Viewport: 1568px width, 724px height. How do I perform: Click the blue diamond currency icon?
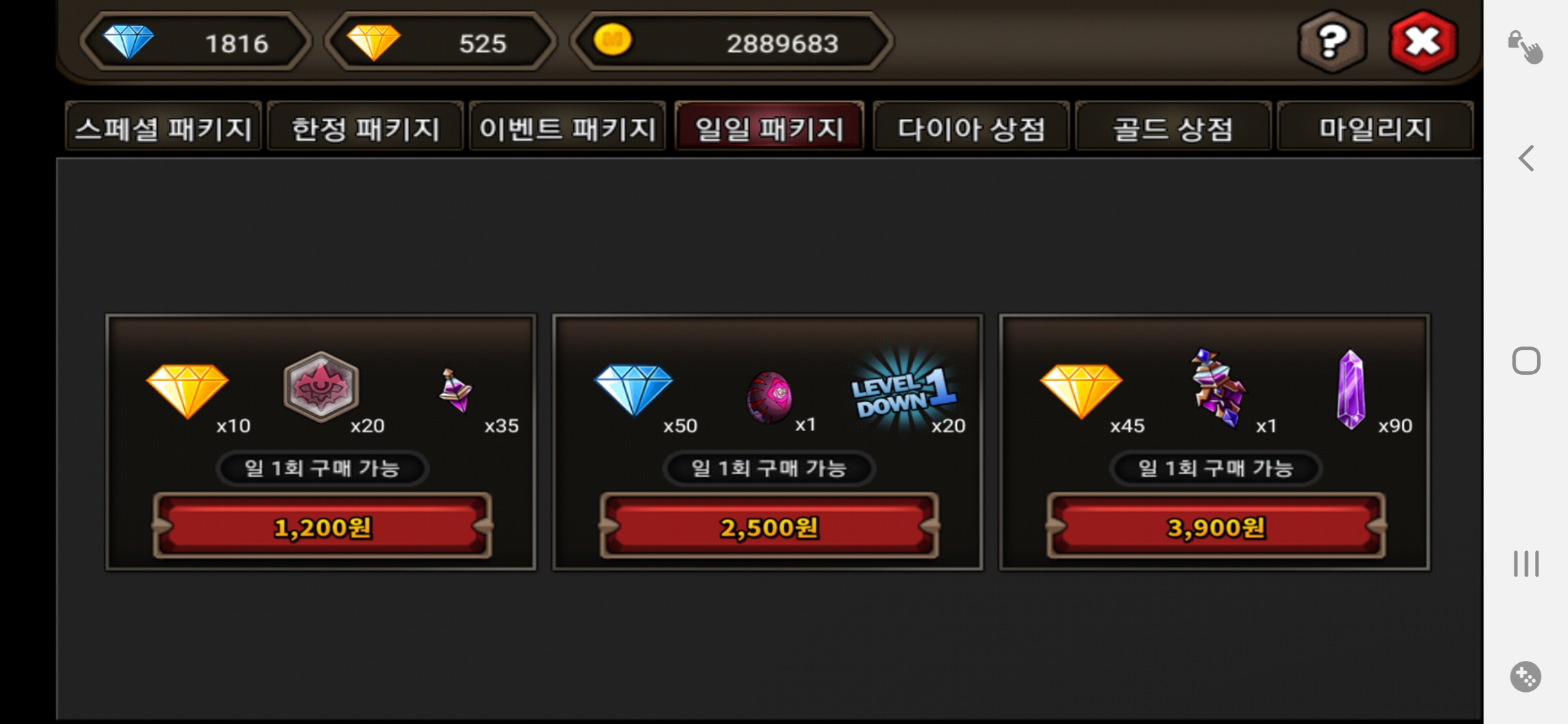click(x=129, y=42)
